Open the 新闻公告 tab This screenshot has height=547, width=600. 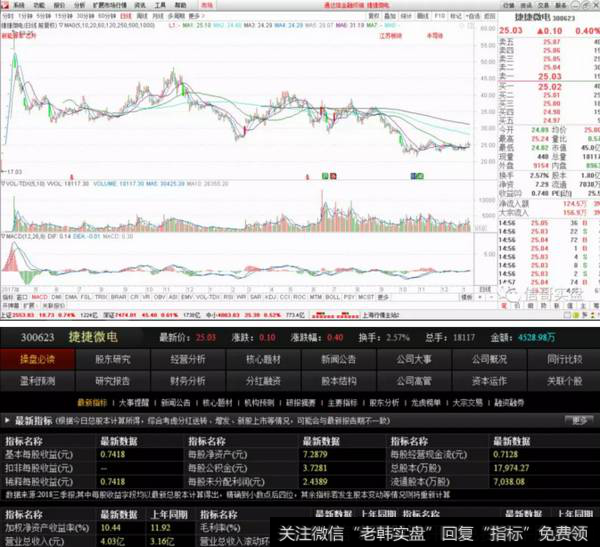click(339, 359)
